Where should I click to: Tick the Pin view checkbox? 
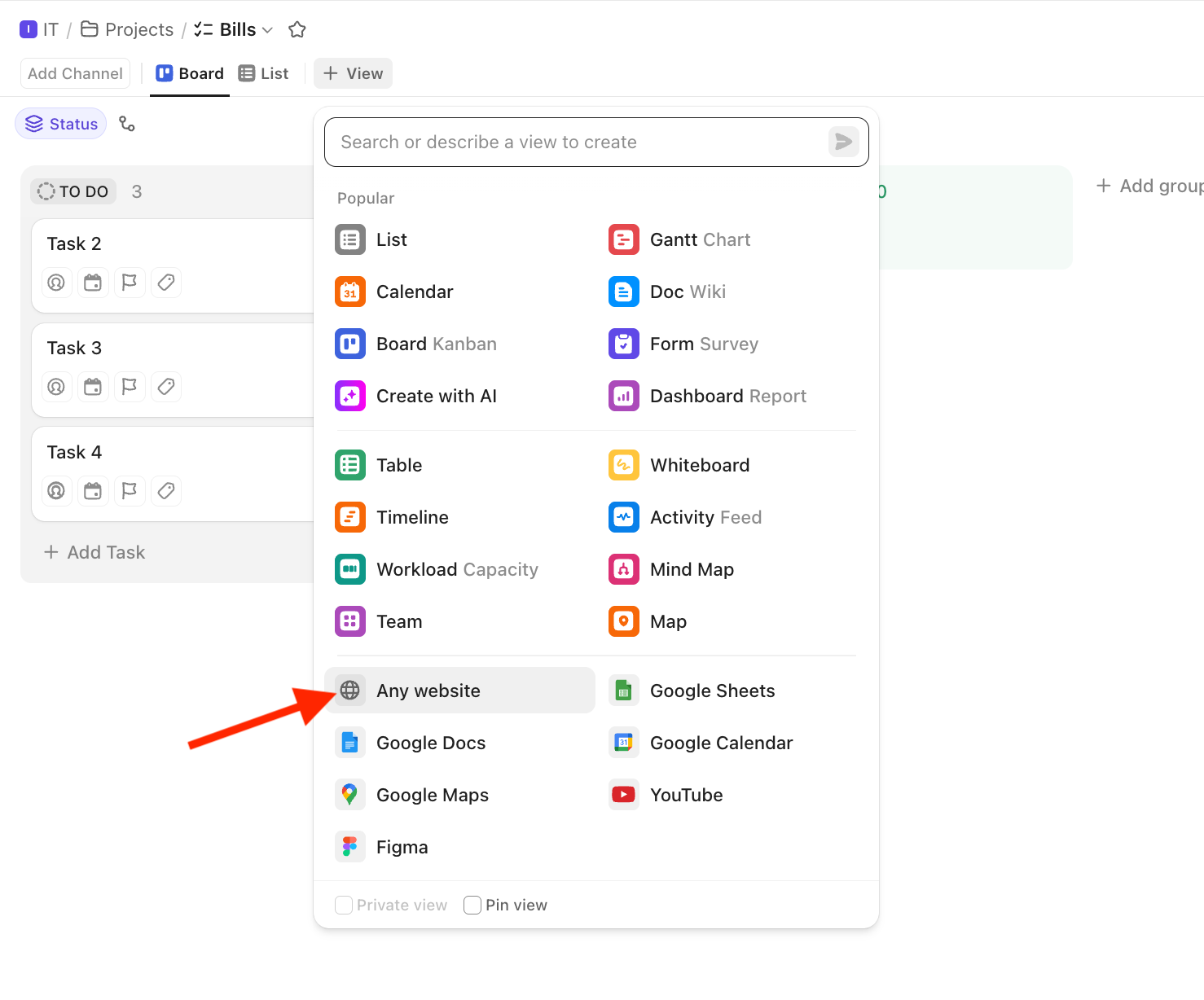[x=472, y=905]
